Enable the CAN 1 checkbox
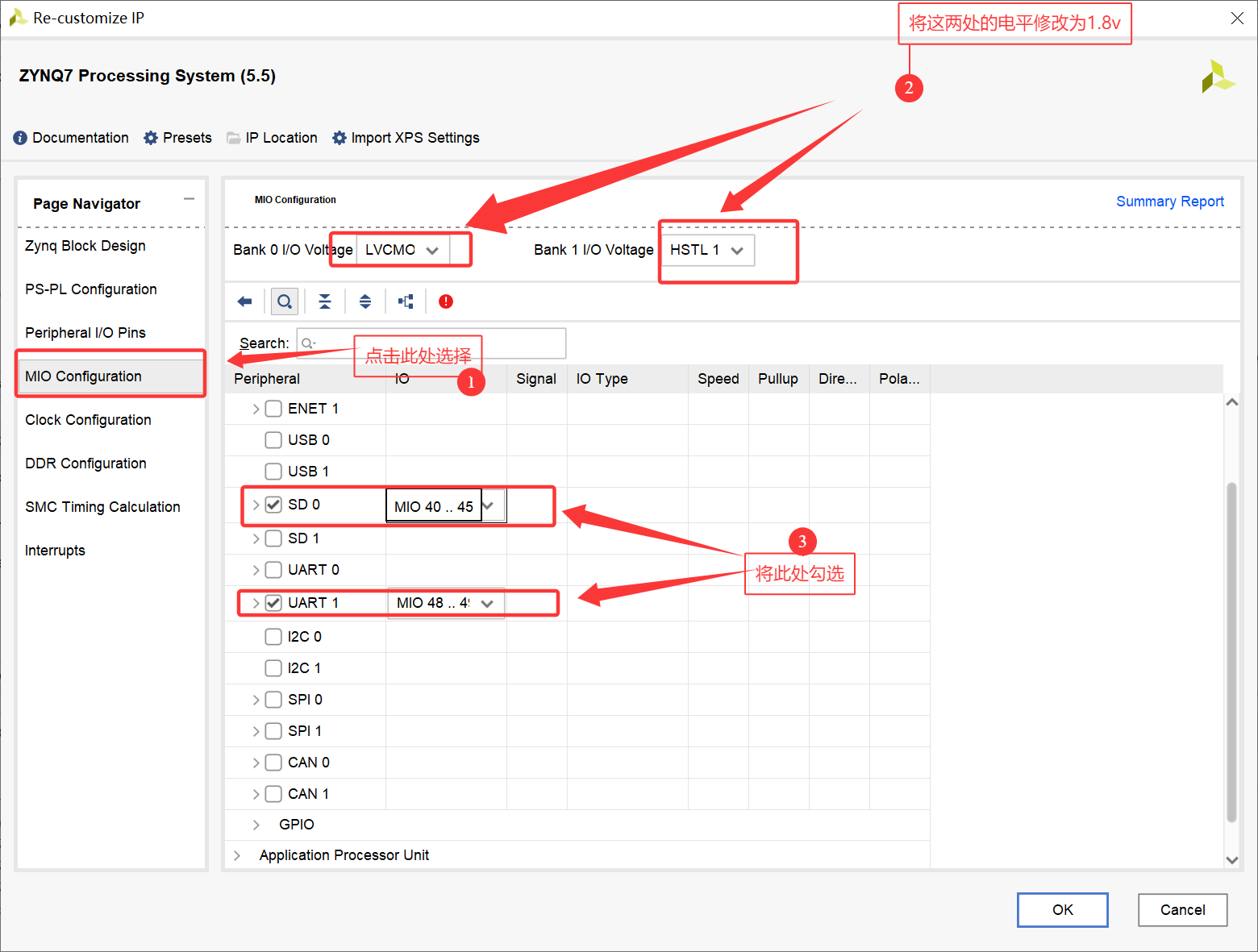This screenshot has height=952, width=1258. (x=273, y=794)
